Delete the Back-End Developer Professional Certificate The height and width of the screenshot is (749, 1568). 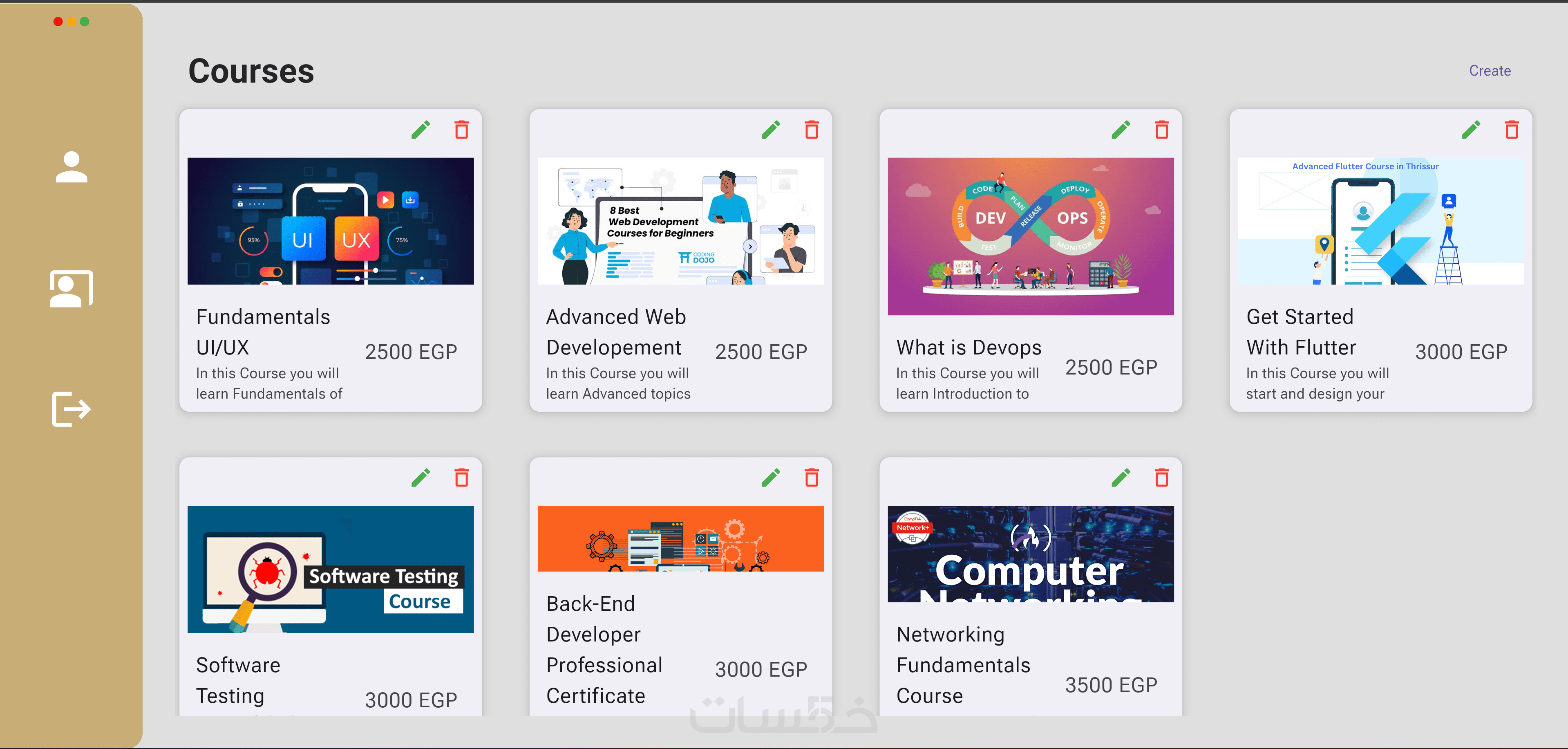(812, 478)
